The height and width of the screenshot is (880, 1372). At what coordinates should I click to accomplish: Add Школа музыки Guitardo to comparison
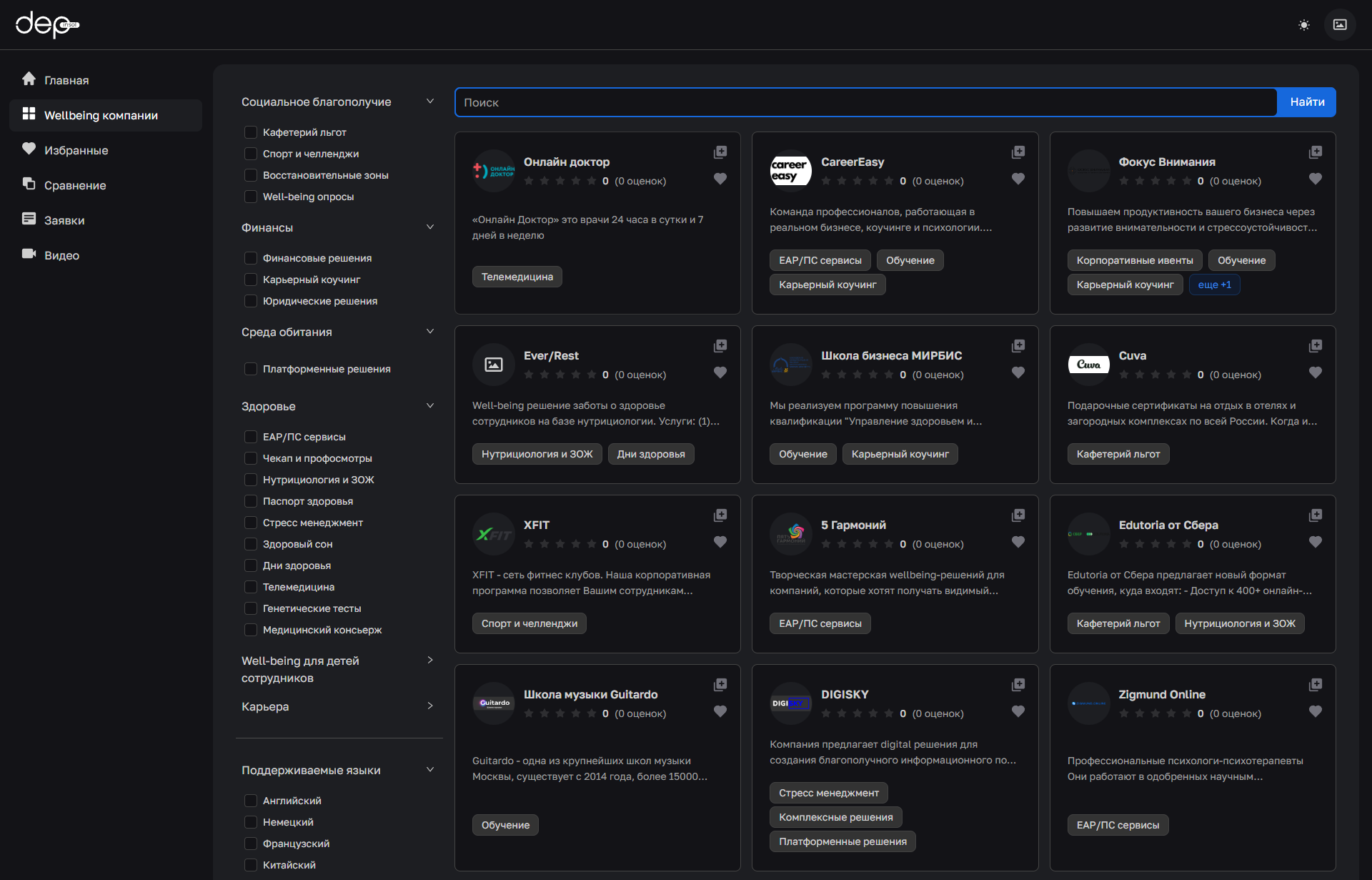[x=720, y=685]
